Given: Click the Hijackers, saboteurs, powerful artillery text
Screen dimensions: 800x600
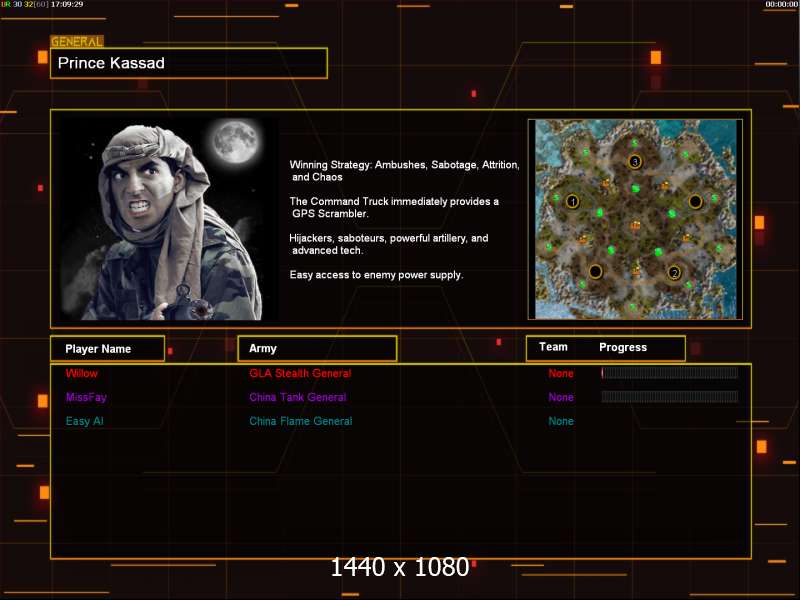Looking at the screenshot, I should click(x=389, y=244).
